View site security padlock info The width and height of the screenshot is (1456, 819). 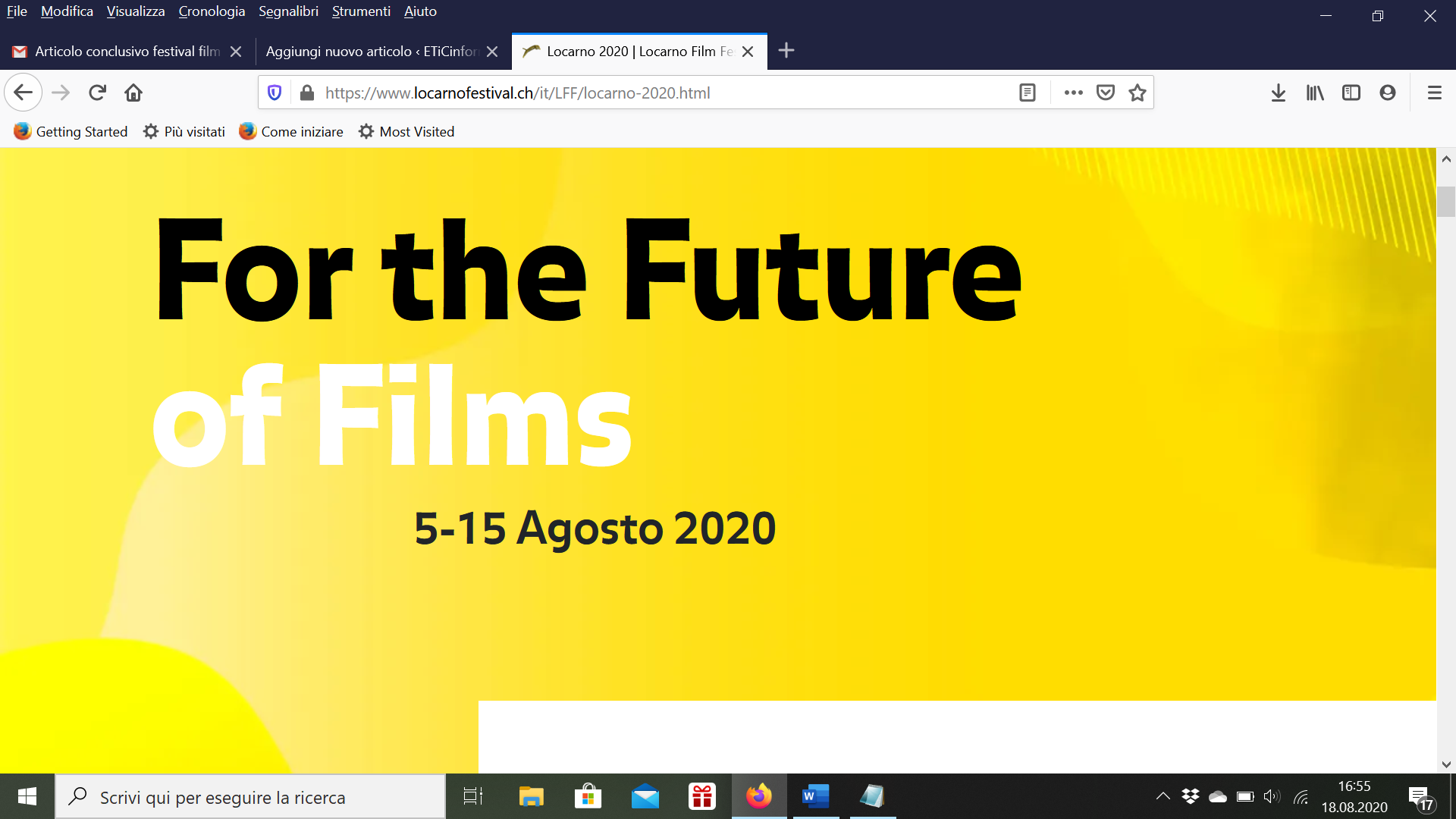coord(306,93)
